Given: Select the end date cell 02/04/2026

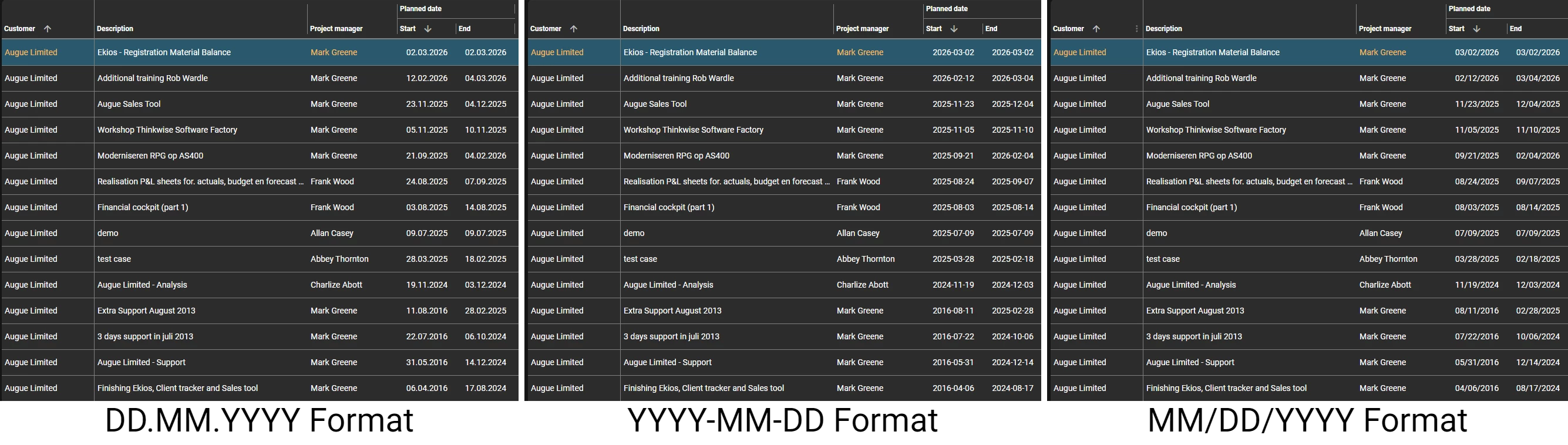Looking at the screenshot, I should 1538,156.
